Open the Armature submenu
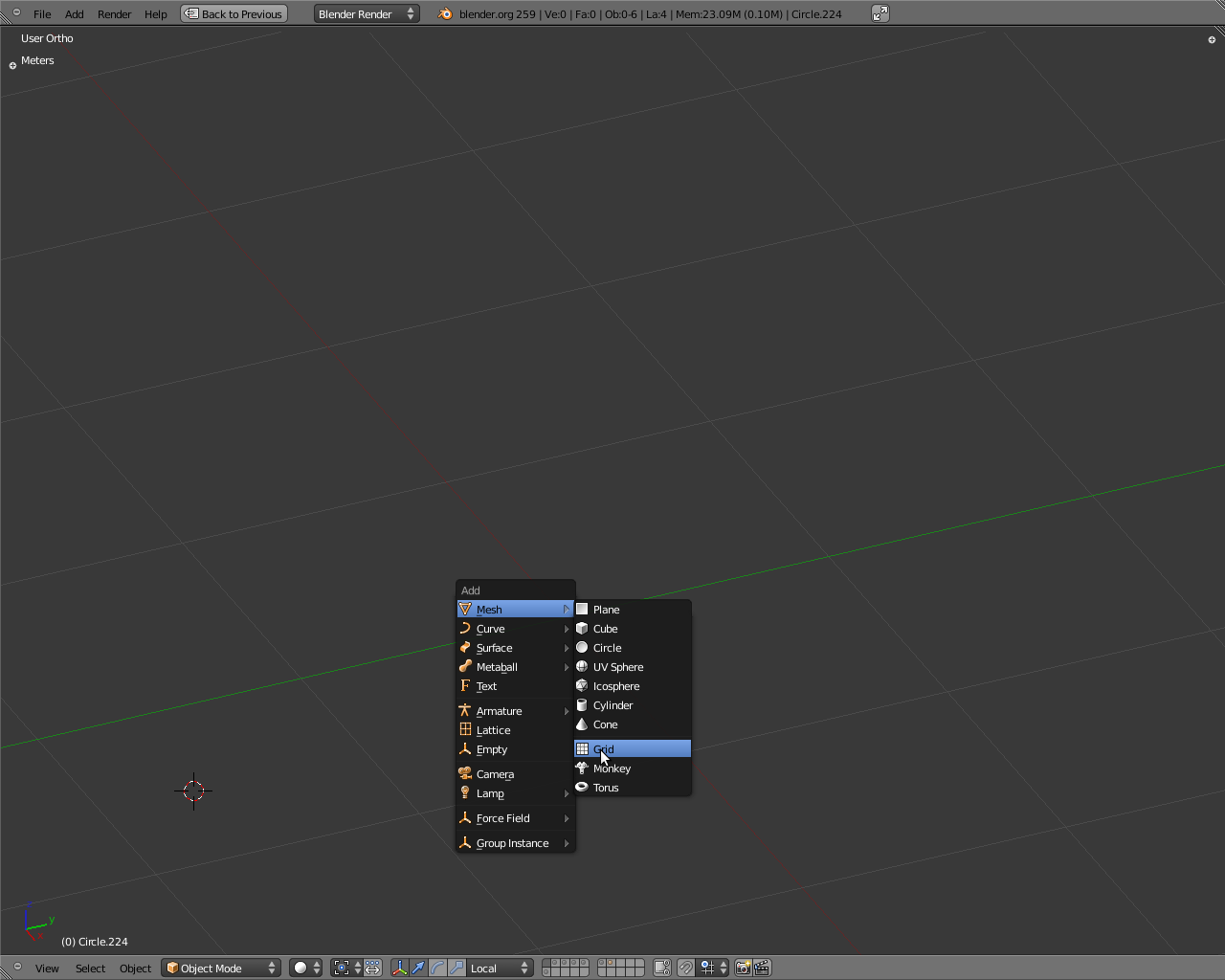This screenshot has width=1225, height=980. pos(515,711)
